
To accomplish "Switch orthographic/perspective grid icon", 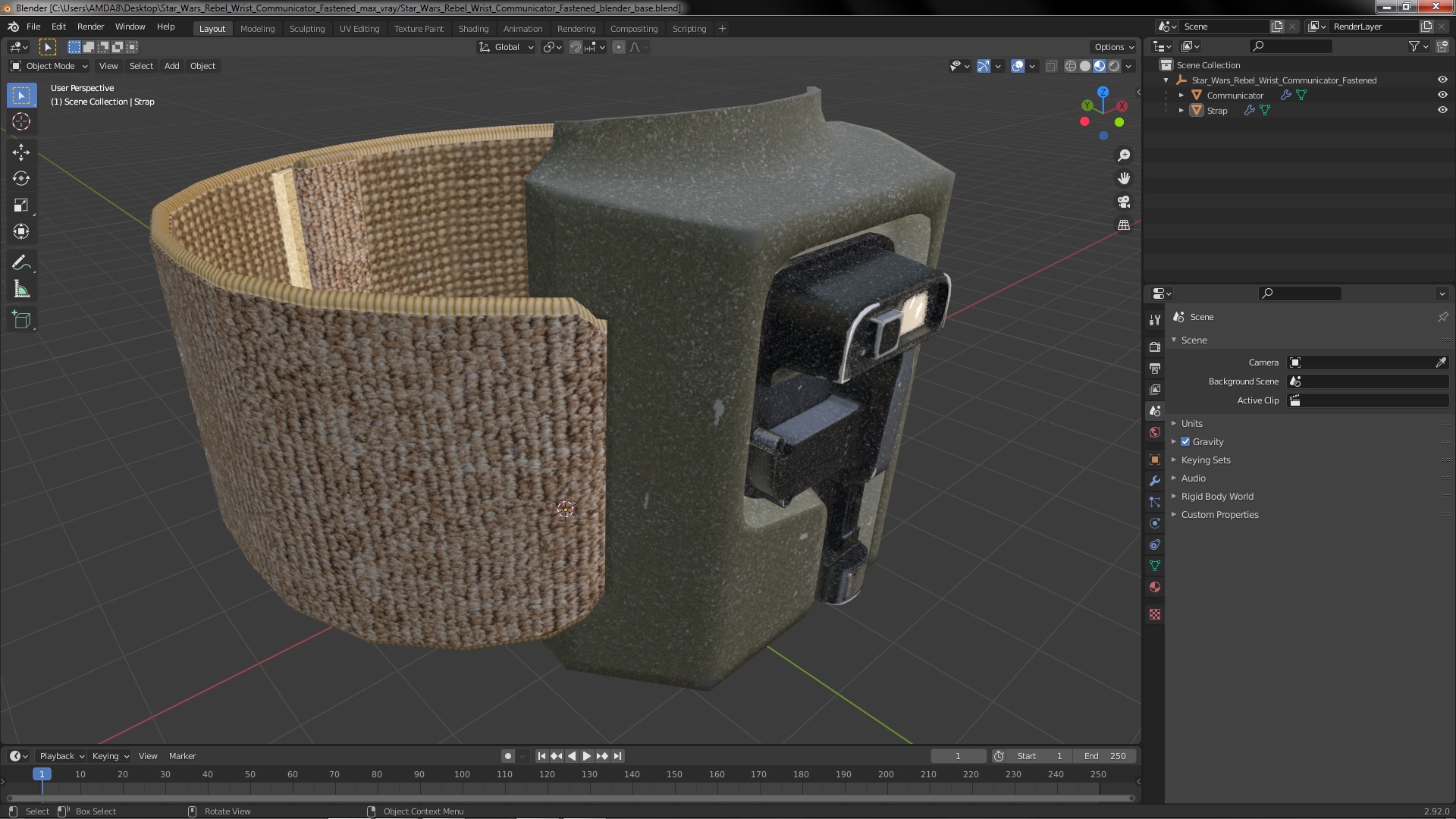I will click(1124, 225).
